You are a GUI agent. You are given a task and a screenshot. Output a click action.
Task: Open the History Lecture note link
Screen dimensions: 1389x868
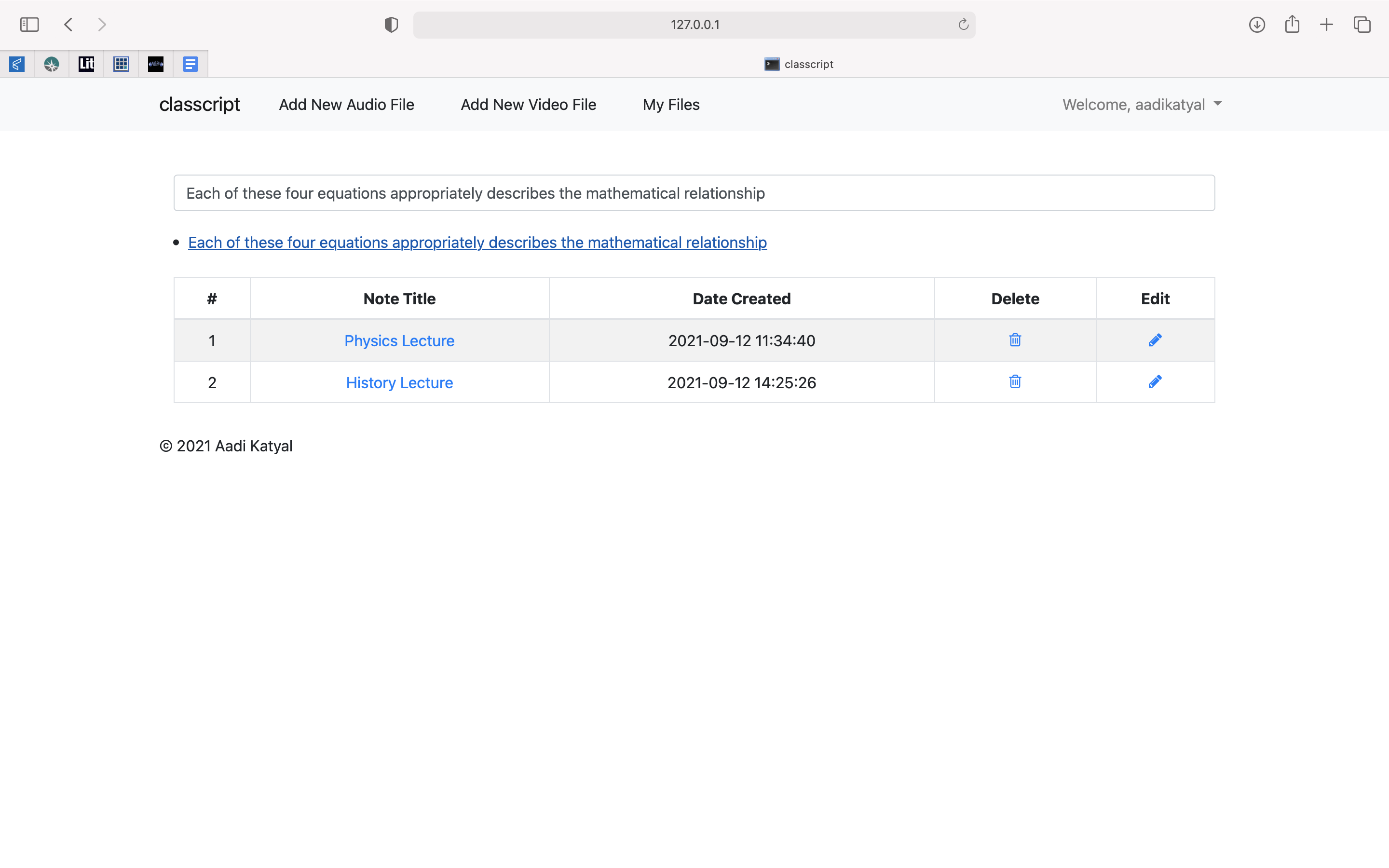pyautogui.click(x=399, y=382)
